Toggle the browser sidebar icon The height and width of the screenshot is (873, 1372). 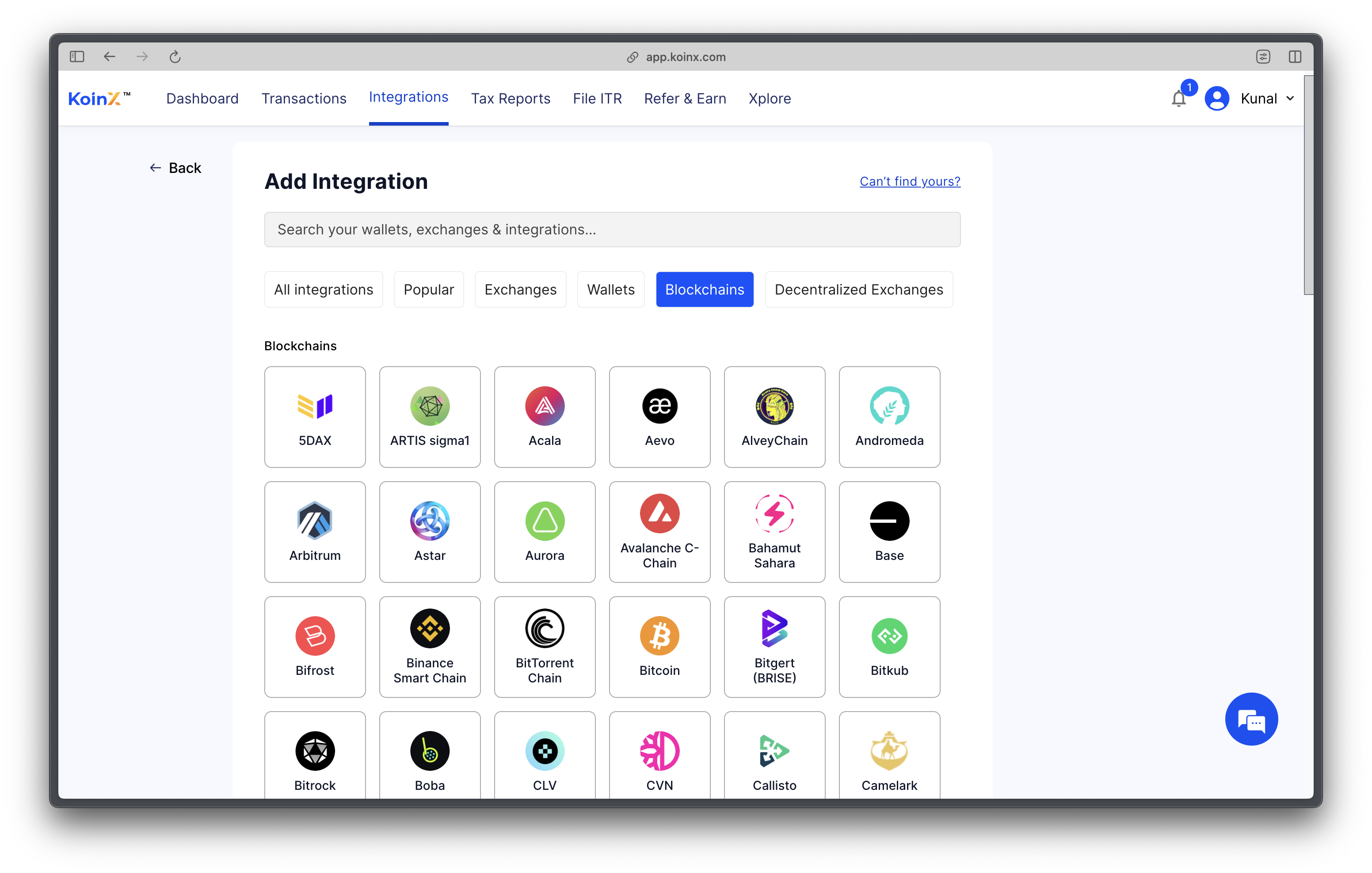[77, 57]
